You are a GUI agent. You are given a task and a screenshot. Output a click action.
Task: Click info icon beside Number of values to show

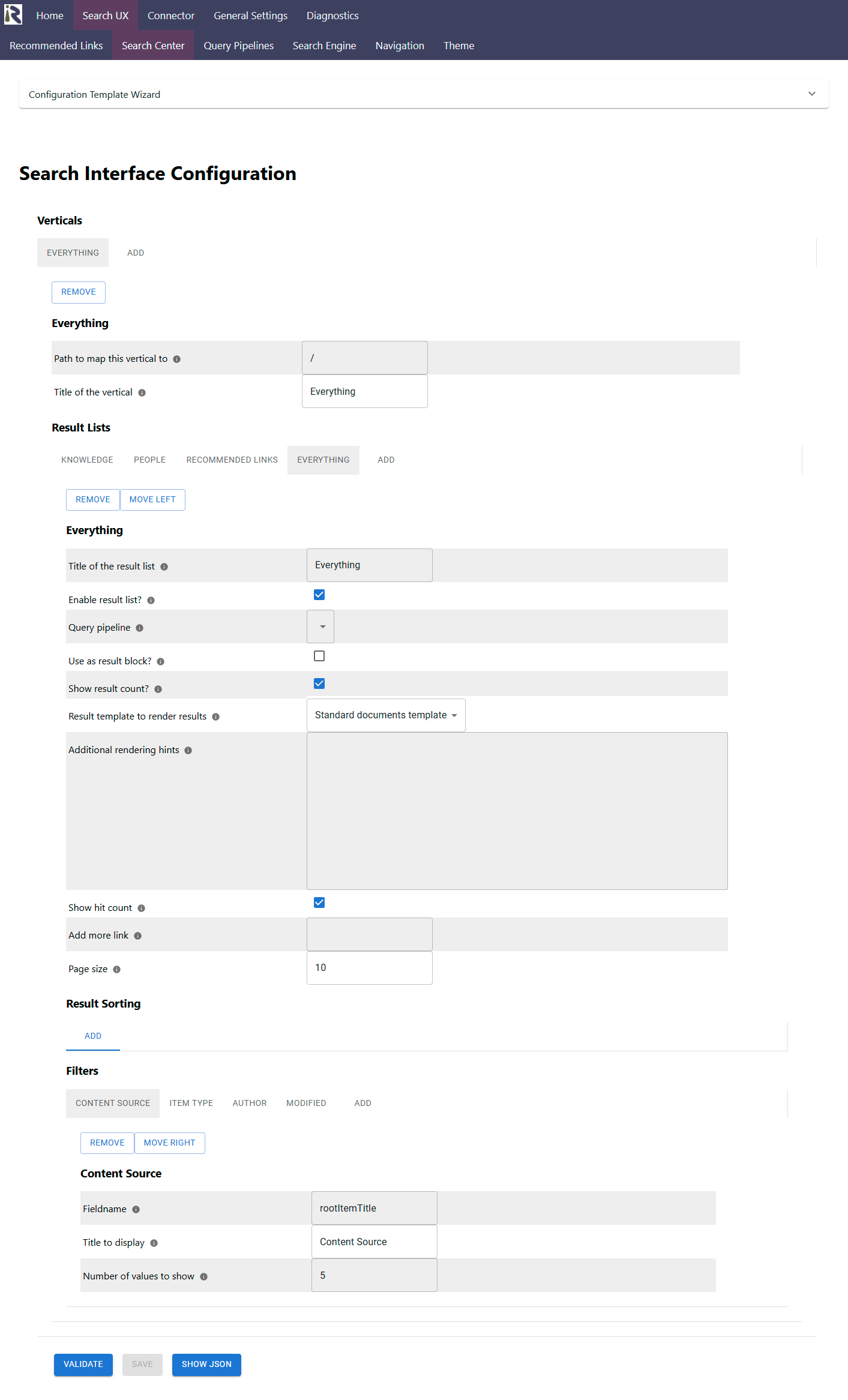tap(203, 1277)
